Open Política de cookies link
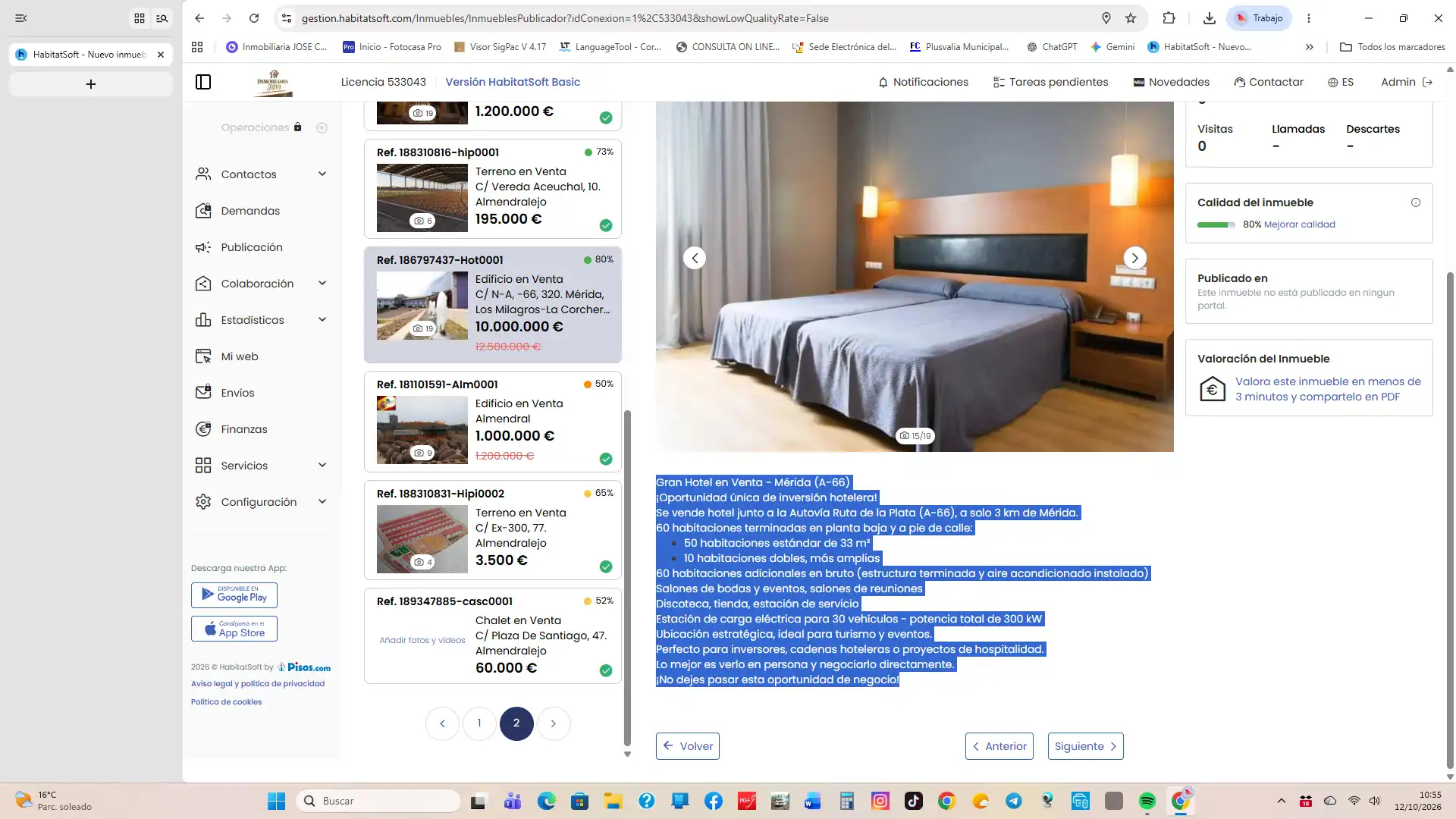Image resolution: width=1456 pixels, height=819 pixels. (226, 702)
